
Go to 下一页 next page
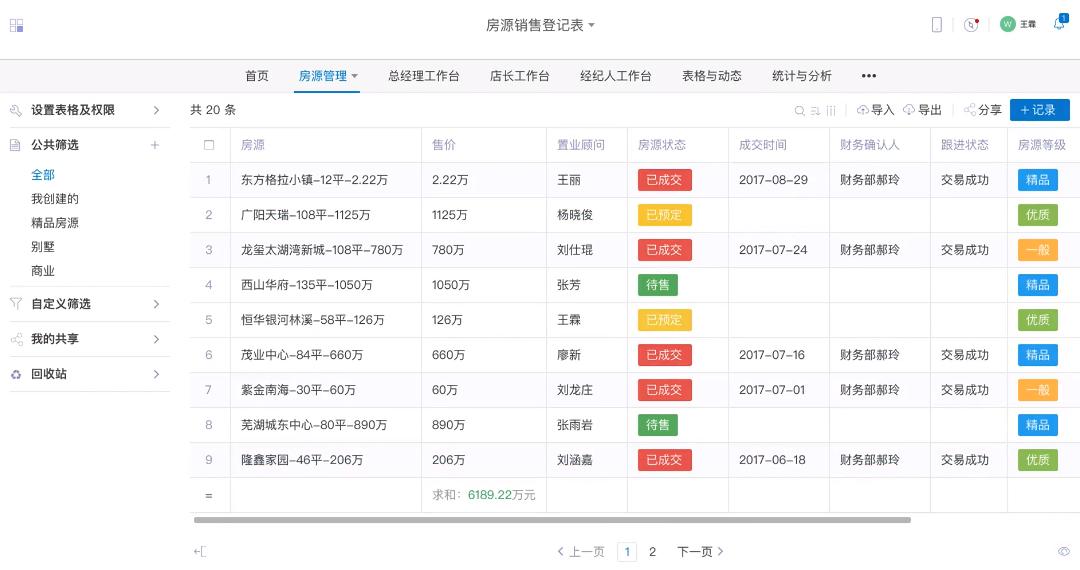[700, 551]
